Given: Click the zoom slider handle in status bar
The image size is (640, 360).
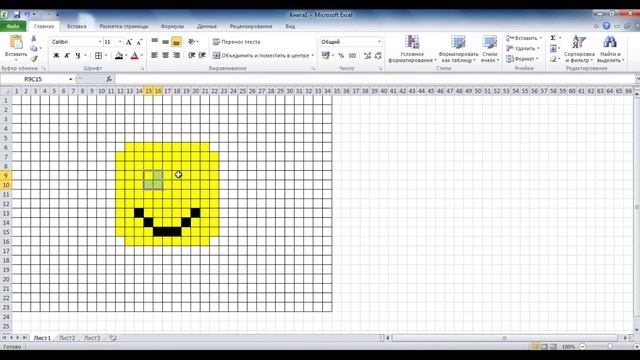Looking at the screenshot, I should (610, 347).
